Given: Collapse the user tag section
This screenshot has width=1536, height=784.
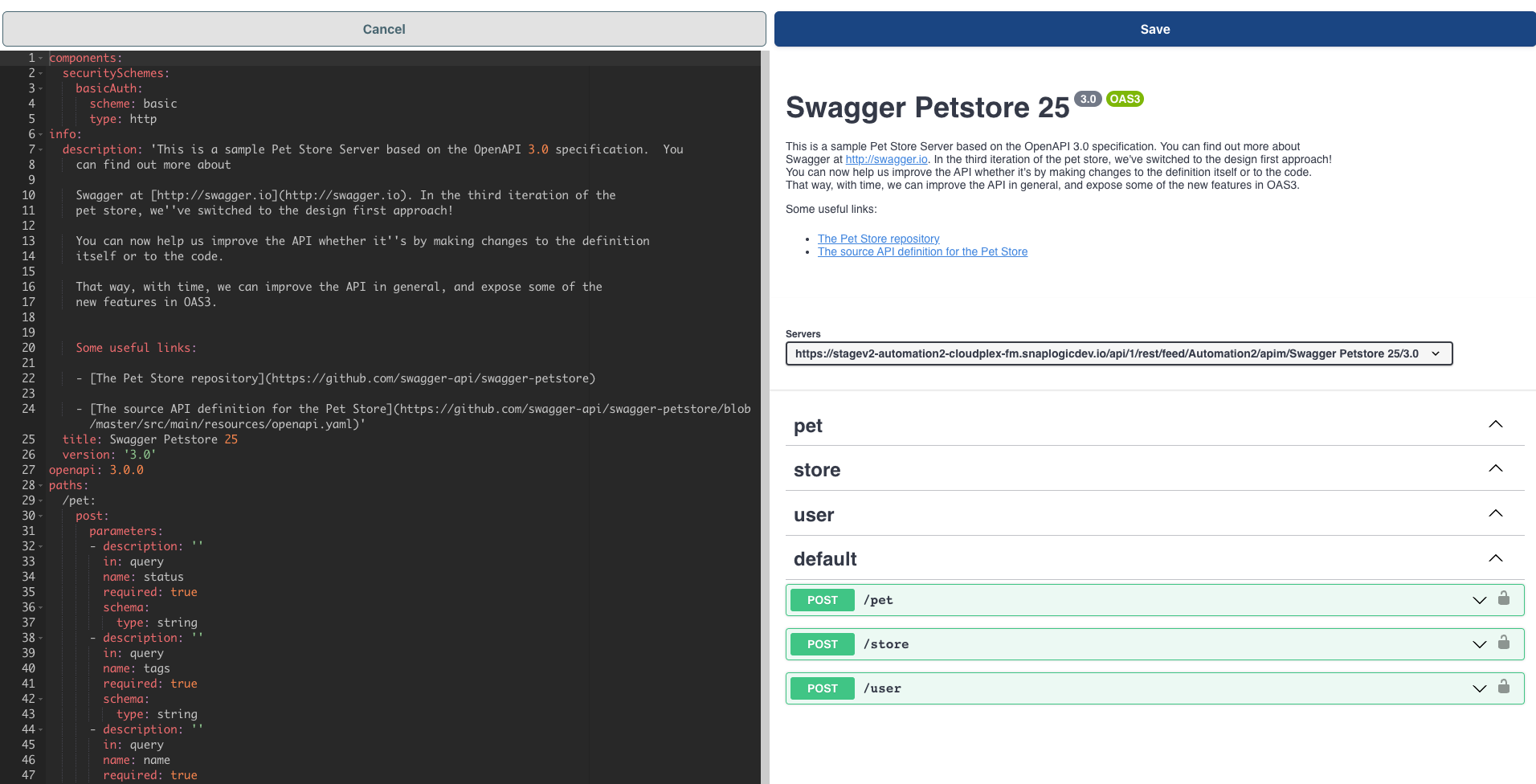Looking at the screenshot, I should pyautogui.click(x=1496, y=513).
